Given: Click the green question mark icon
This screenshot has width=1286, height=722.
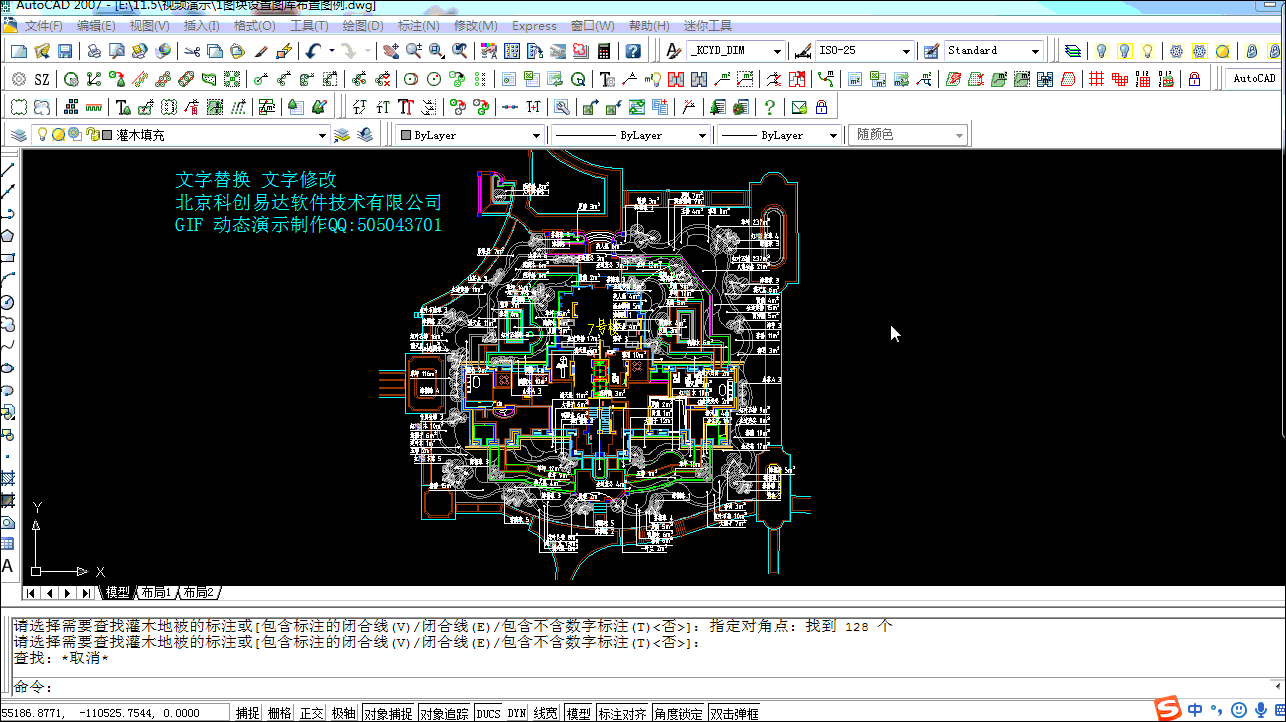Looking at the screenshot, I should (769, 107).
